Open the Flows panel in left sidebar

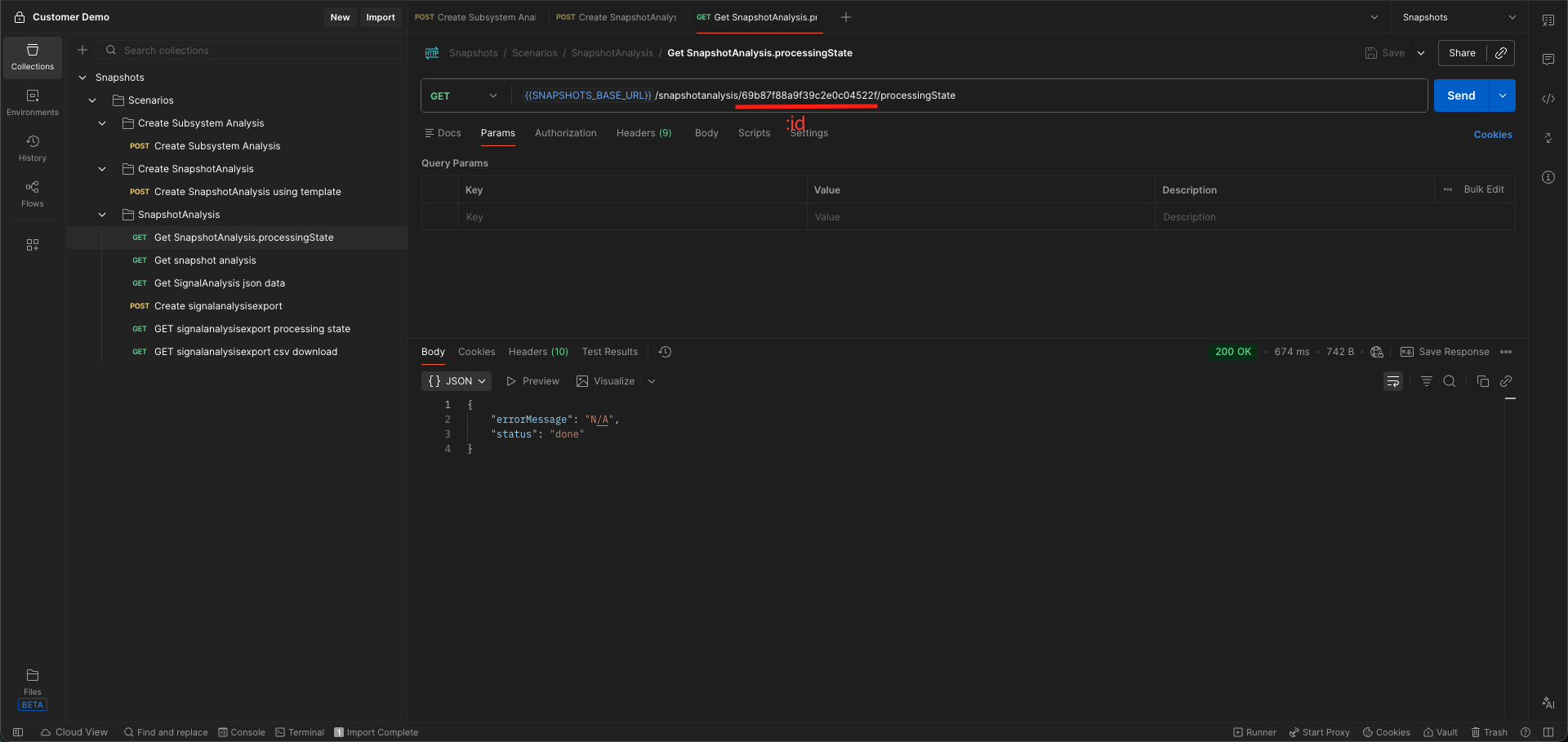[x=32, y=194]
